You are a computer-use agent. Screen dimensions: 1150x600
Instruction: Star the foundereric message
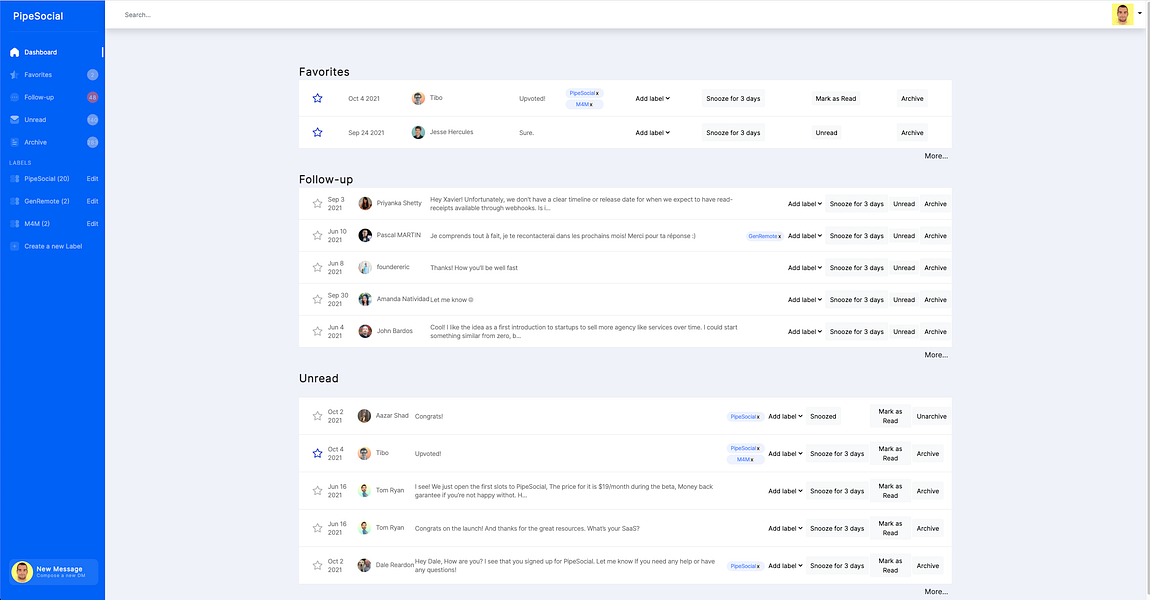click(318, 268)
